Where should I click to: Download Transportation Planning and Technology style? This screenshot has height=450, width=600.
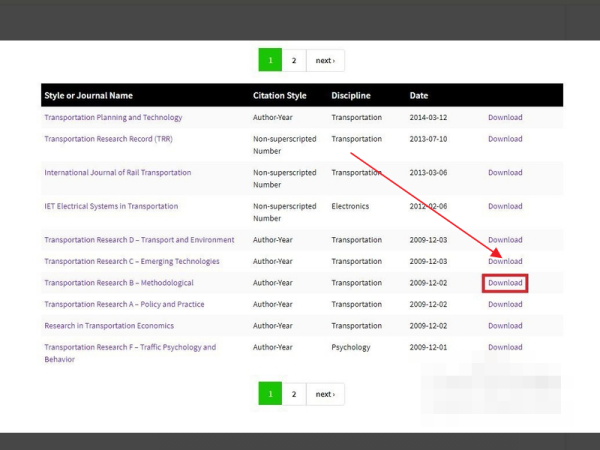pyautogui.click(x=504, y=117)
